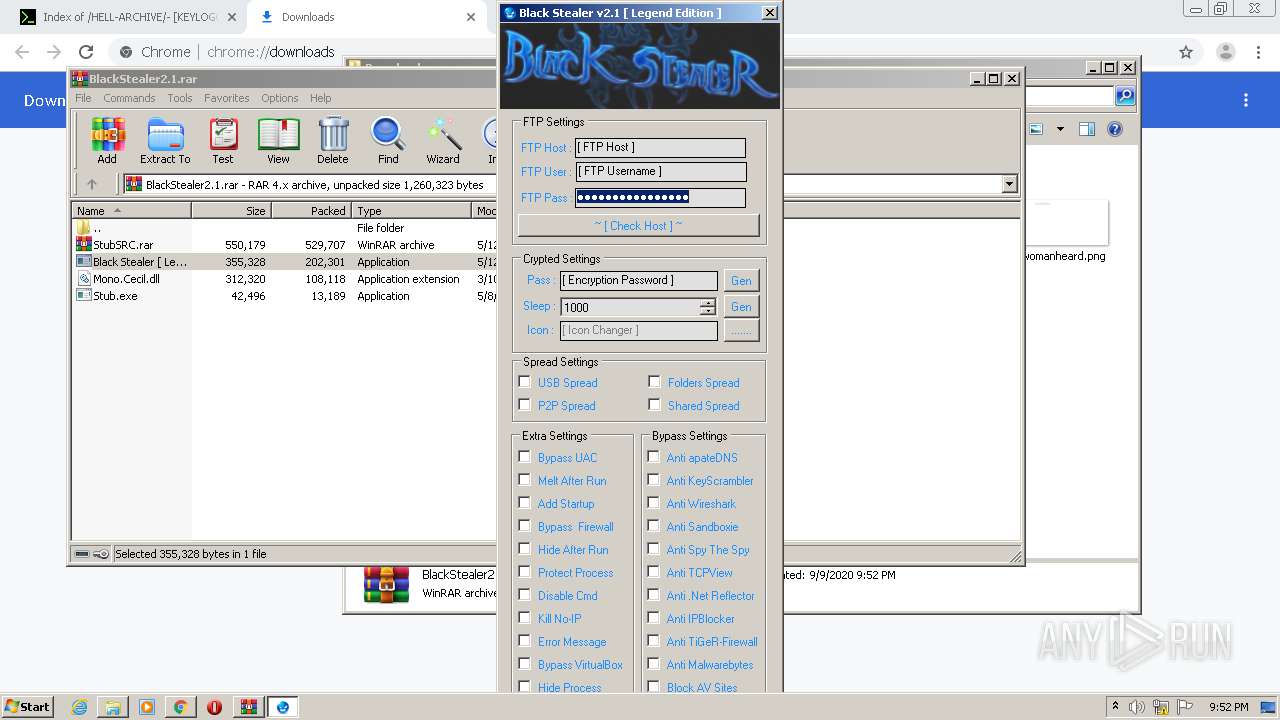1280x720 pixels.
Task: Click the browse button beside Icon Changer
Action: [741, 330]
